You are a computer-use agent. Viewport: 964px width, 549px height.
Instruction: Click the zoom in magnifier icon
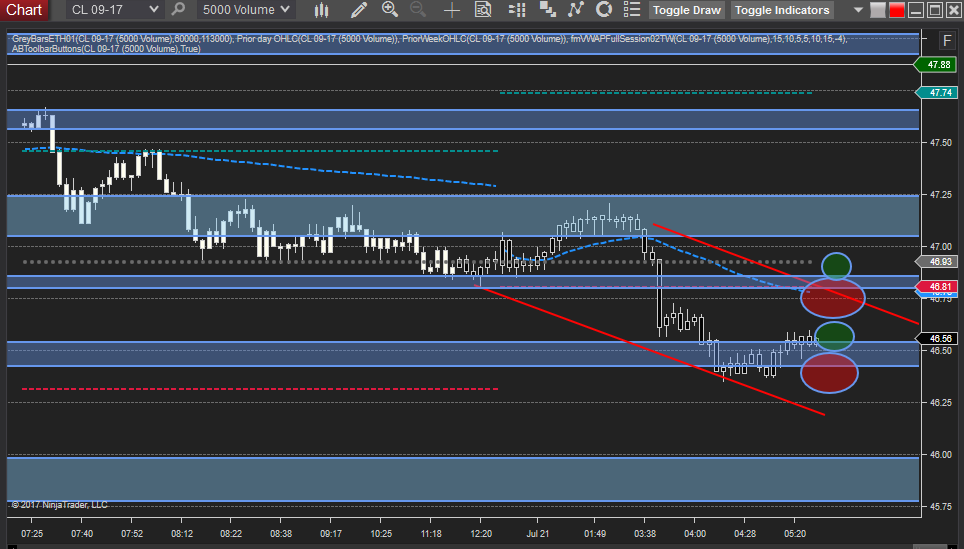coord(390,9)
